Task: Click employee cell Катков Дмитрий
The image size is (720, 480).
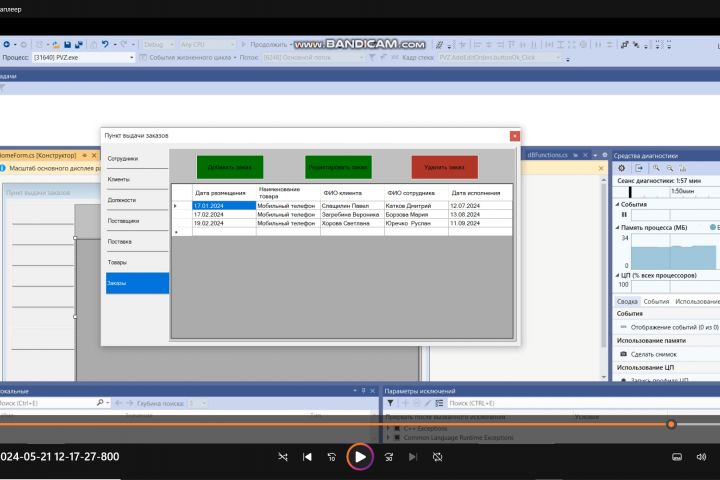Action: click(x=416, y=206)
